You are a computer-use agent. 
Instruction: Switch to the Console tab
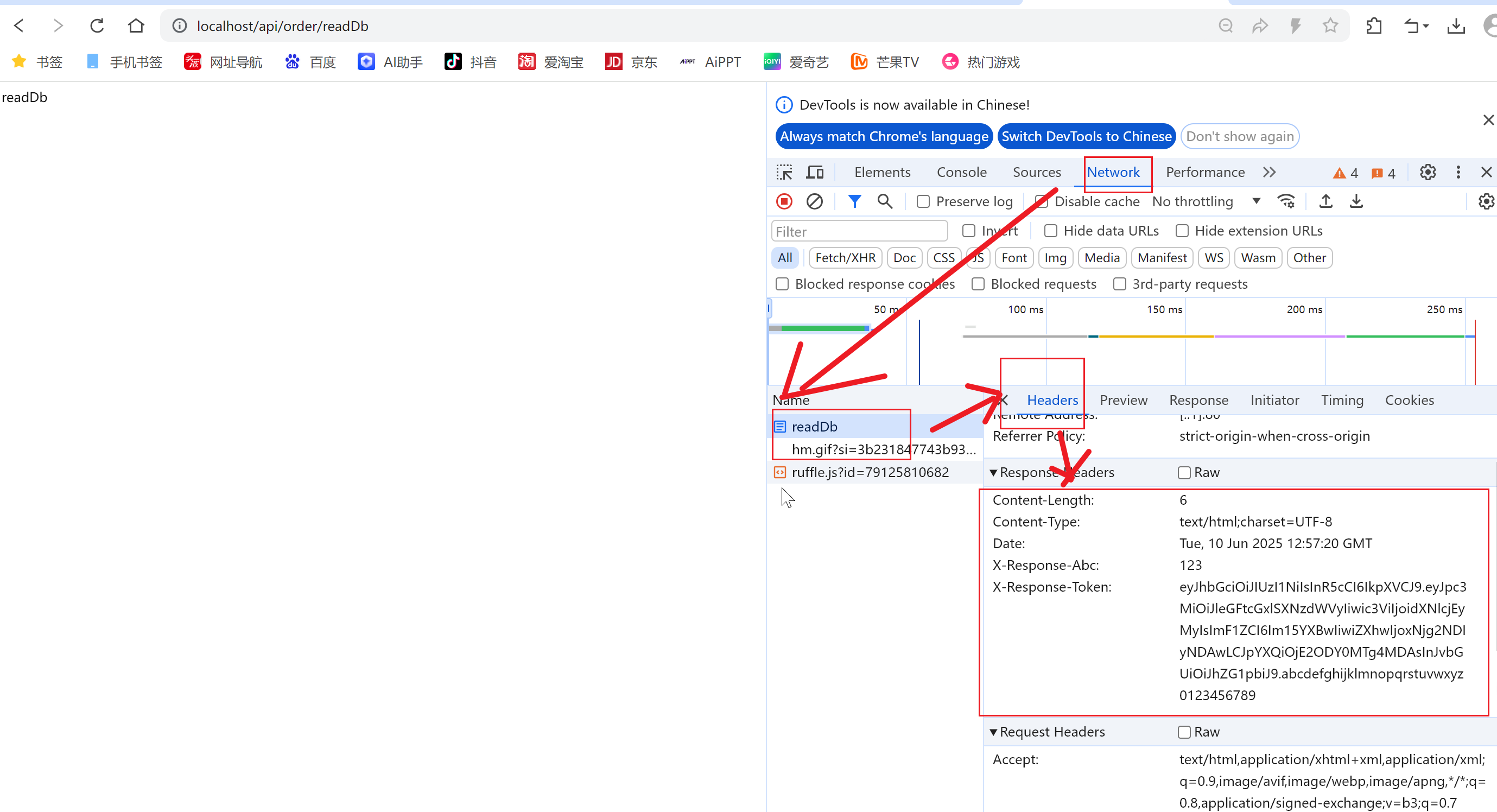(961, 172)
